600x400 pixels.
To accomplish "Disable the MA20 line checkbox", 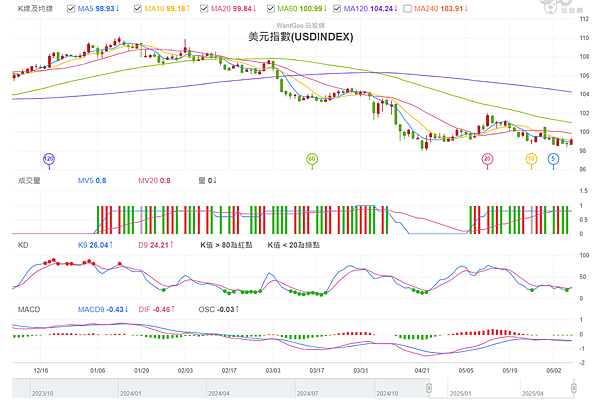I will pos(204,8).
